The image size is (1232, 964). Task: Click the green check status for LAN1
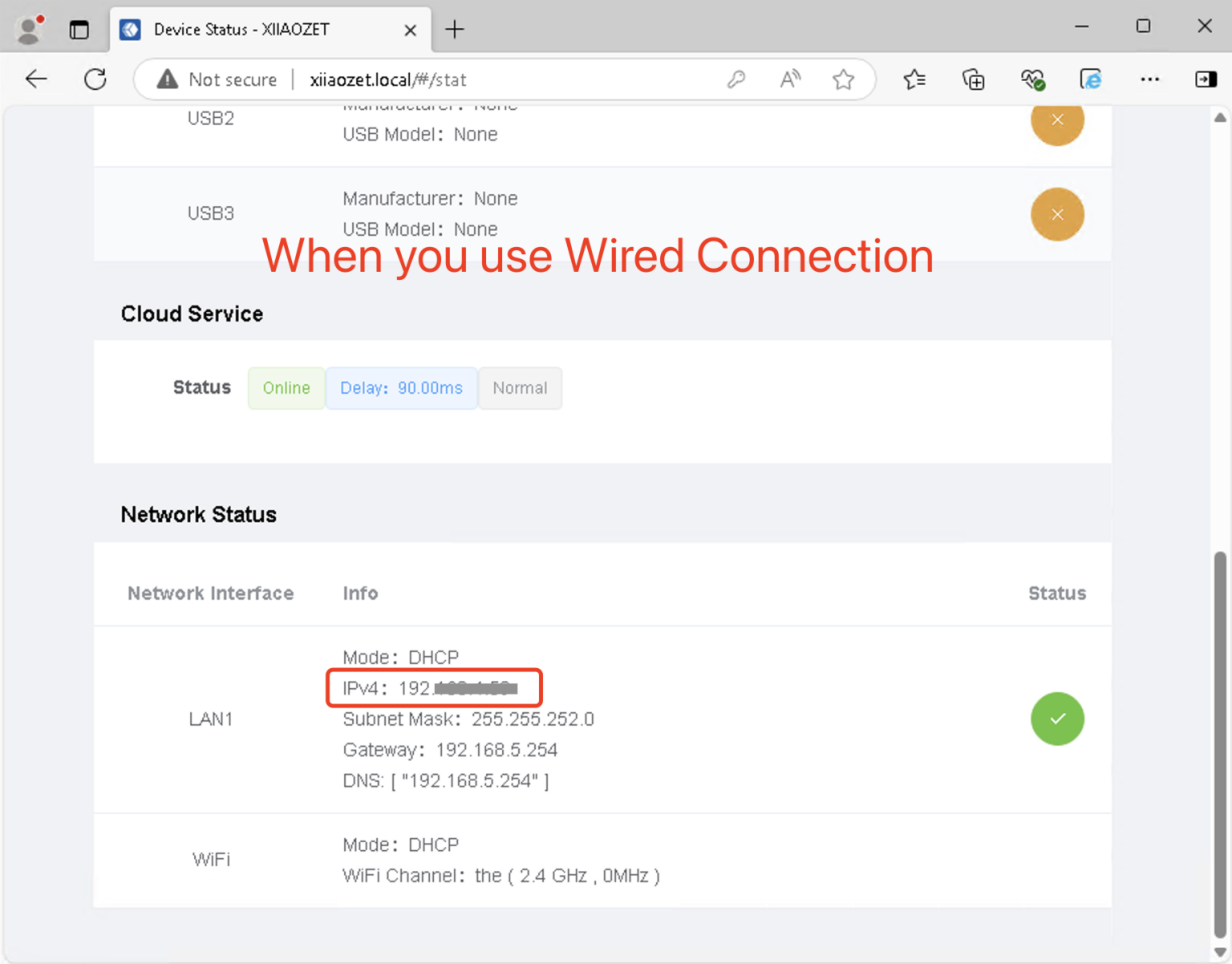pyautogui.click(x=1057, y=719)
